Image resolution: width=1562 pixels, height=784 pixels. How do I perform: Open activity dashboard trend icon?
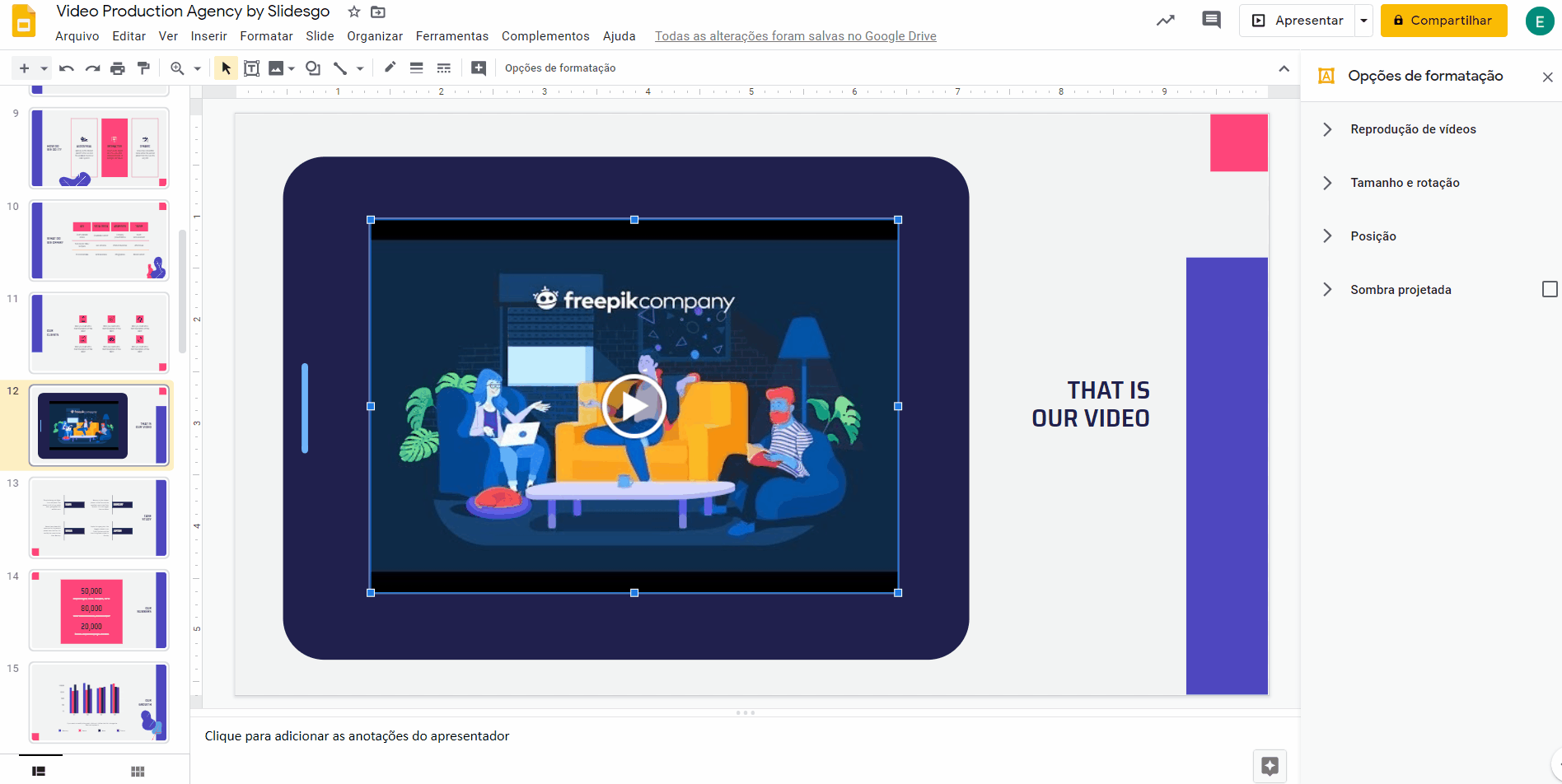coord(1165,21)
